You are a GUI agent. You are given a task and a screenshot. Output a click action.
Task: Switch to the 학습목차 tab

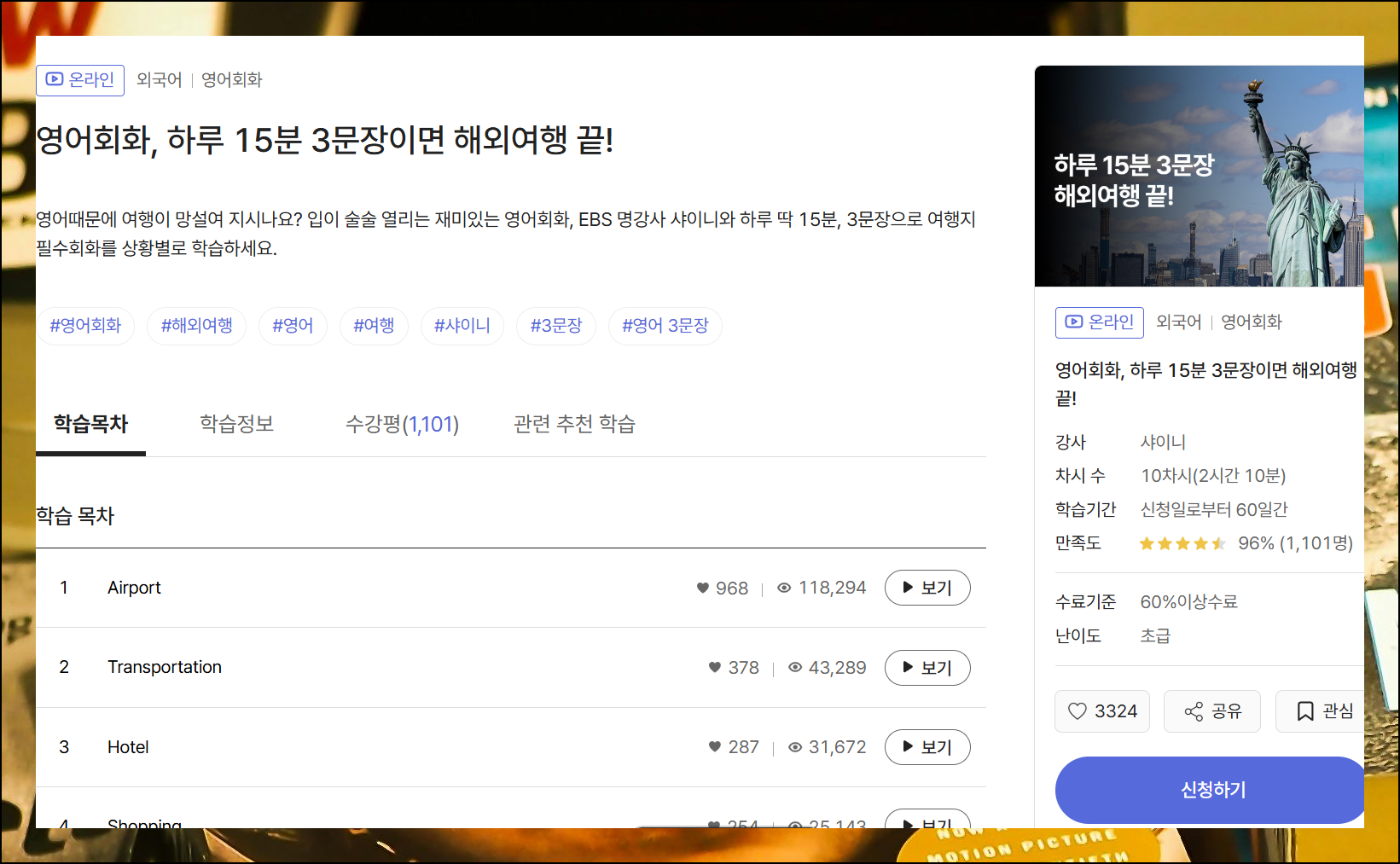[90, 425]
